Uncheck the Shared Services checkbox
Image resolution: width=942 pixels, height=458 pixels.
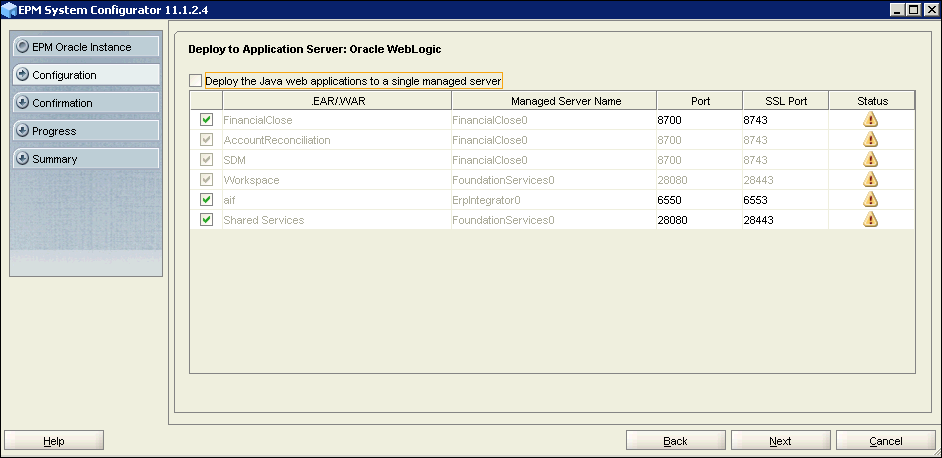207,219
